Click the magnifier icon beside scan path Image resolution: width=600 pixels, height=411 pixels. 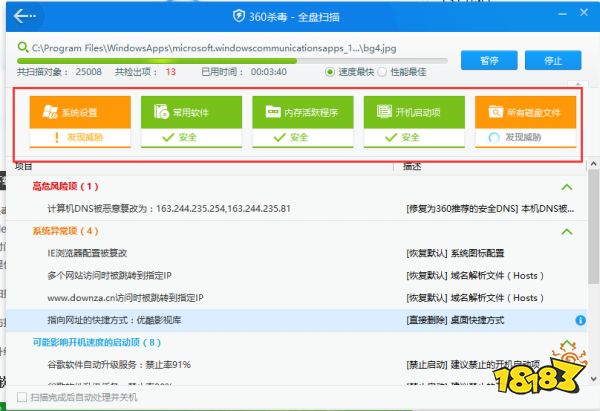23,47
